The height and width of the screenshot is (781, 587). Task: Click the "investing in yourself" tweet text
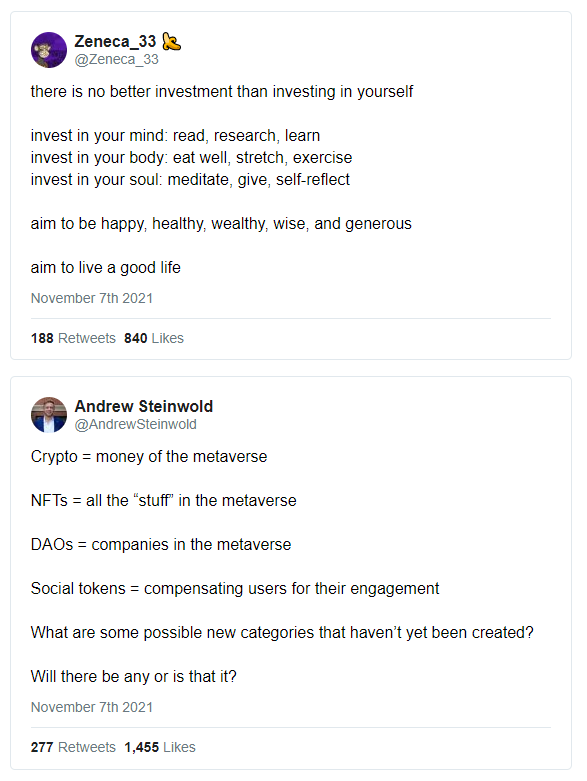pyautogui.click(x=222, y=92)
